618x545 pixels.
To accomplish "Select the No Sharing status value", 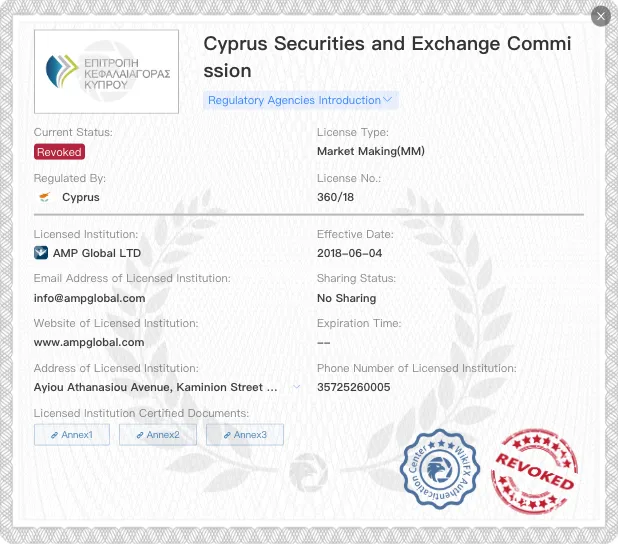I will [346, 298].
